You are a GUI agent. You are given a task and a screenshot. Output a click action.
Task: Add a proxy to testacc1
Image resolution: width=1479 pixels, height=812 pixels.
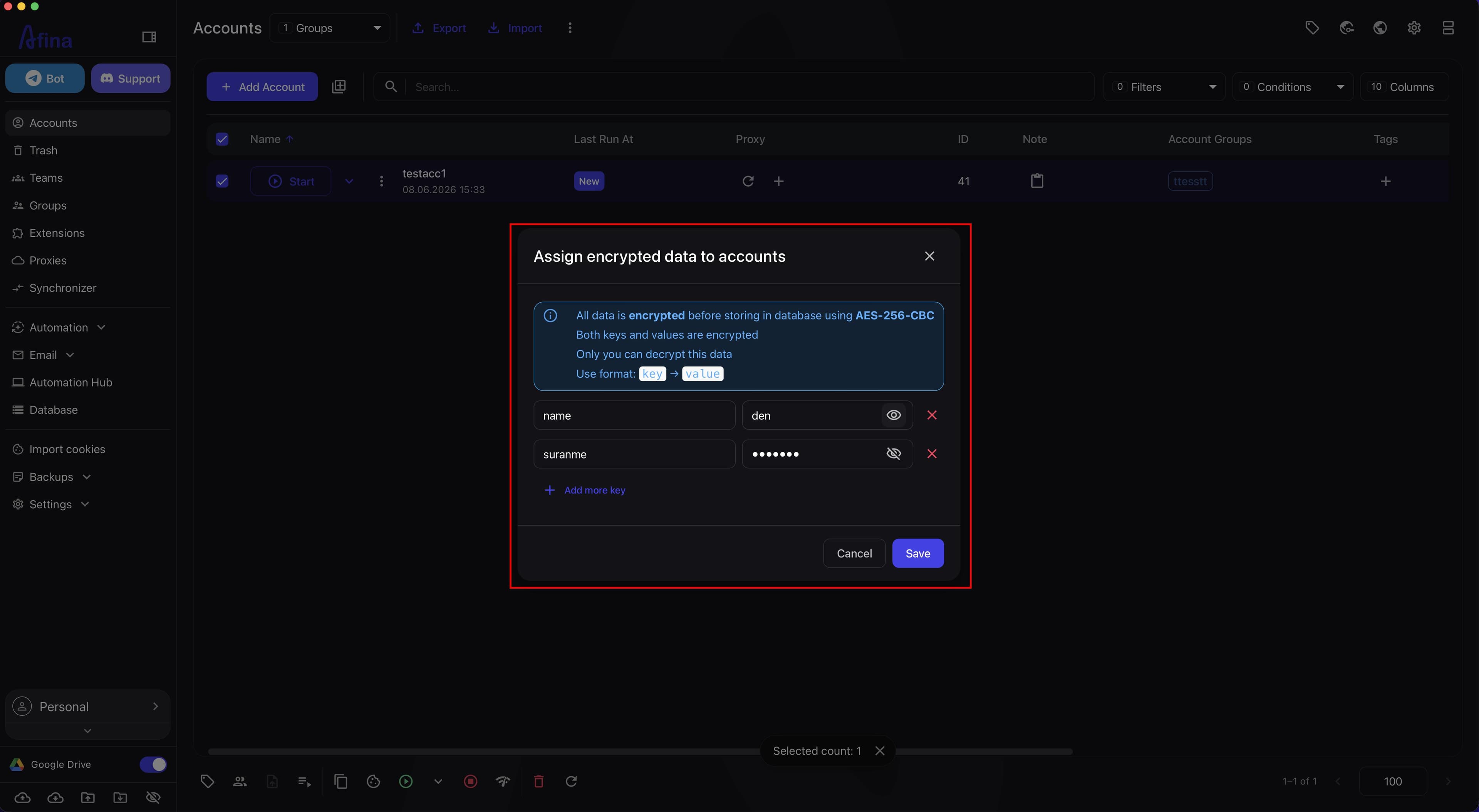click(x=778, y=181)
